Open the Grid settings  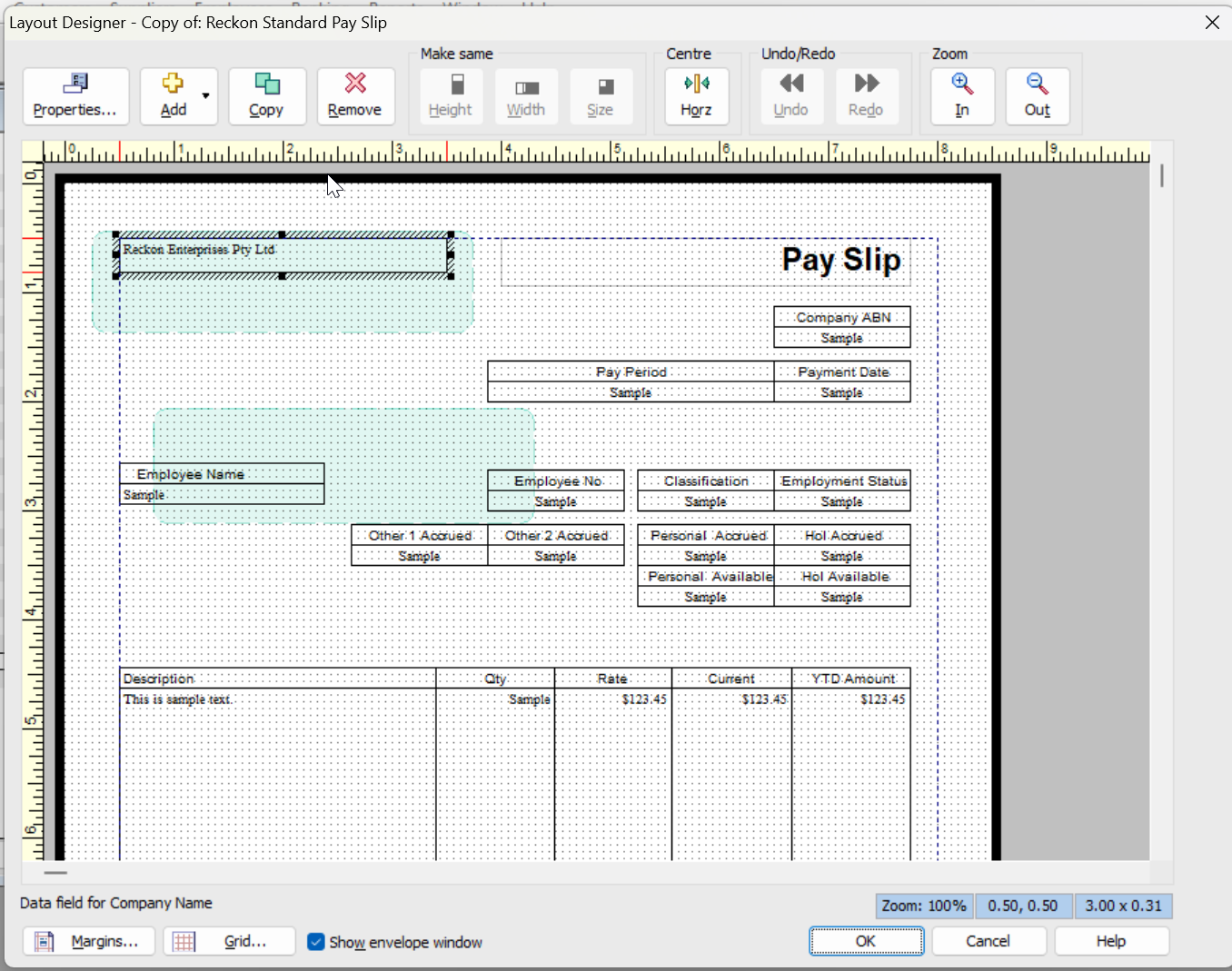coord(229,941)
